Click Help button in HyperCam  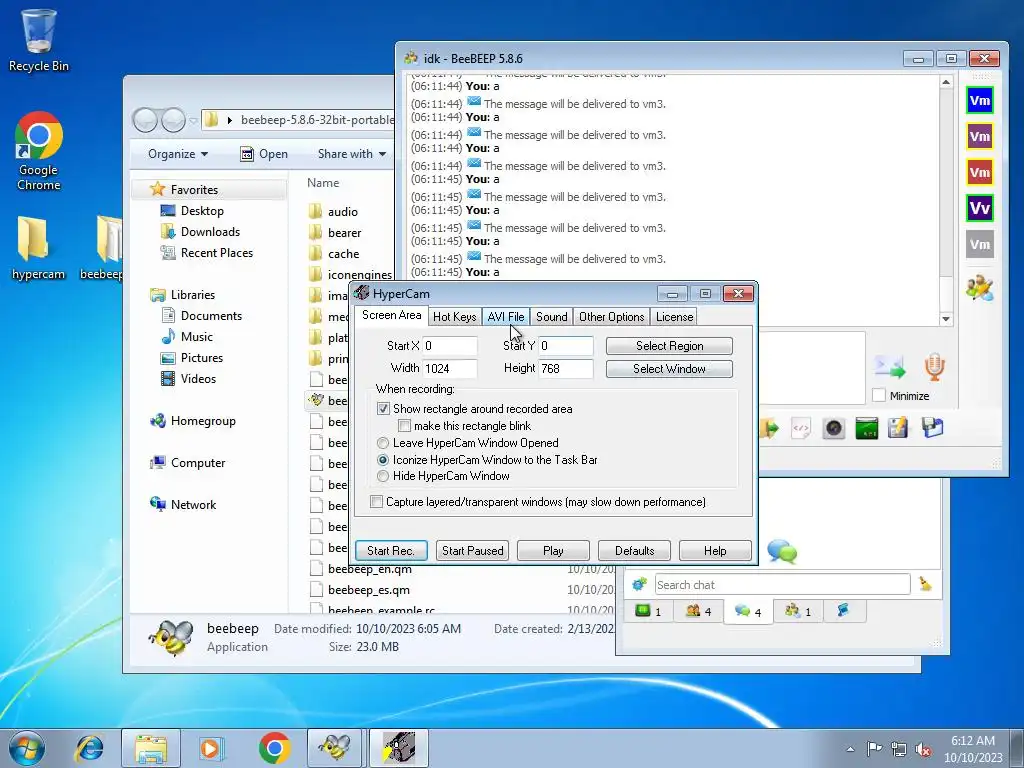pyautogui.click(x=715, y=551)
